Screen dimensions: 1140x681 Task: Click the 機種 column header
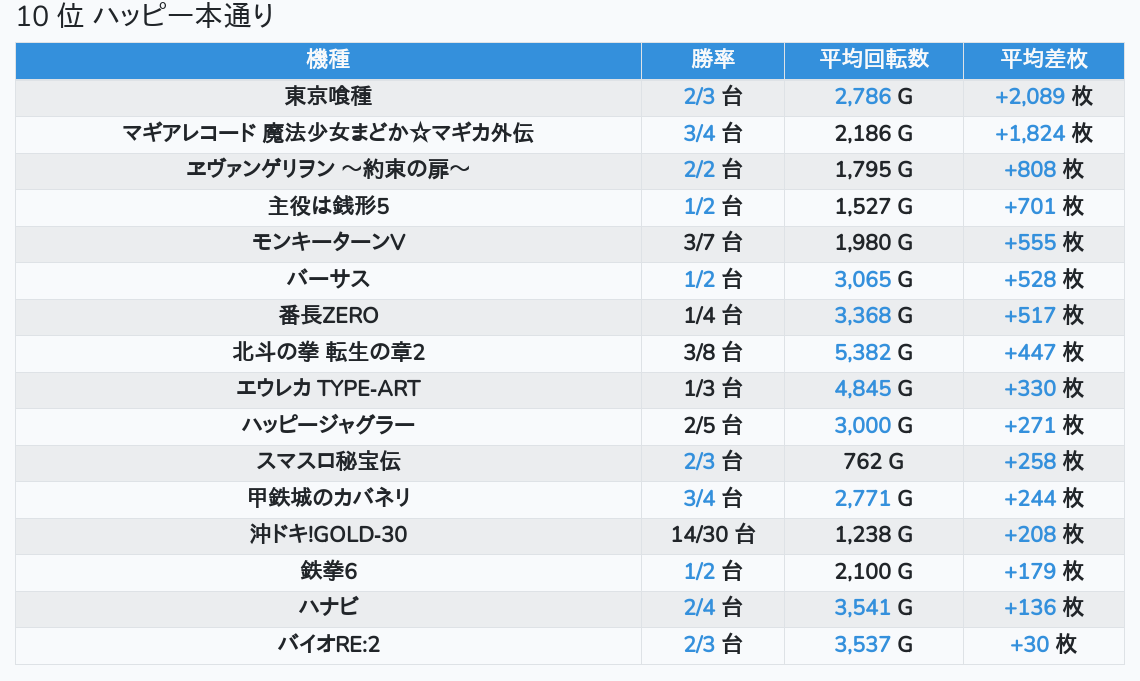(x=328, y=59)
